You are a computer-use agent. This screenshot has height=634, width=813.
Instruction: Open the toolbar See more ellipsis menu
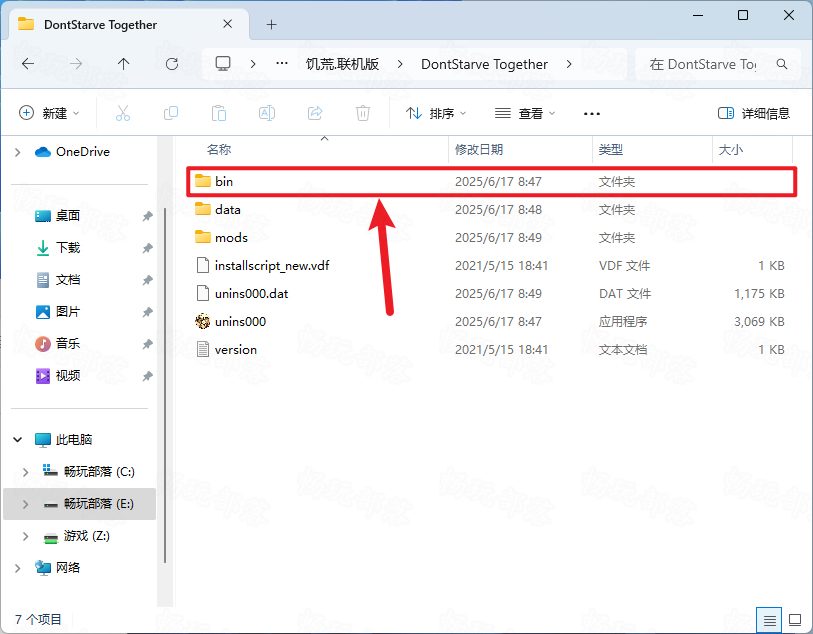[x=592, y=114]
